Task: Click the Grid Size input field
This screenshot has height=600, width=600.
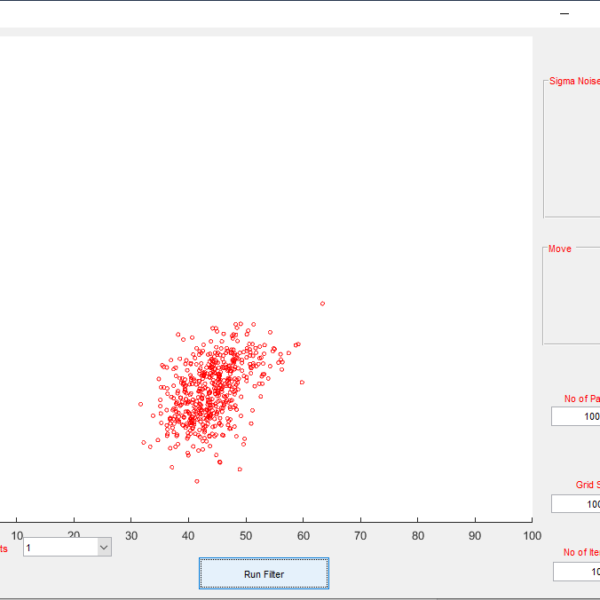Action: tap(576, 504)
